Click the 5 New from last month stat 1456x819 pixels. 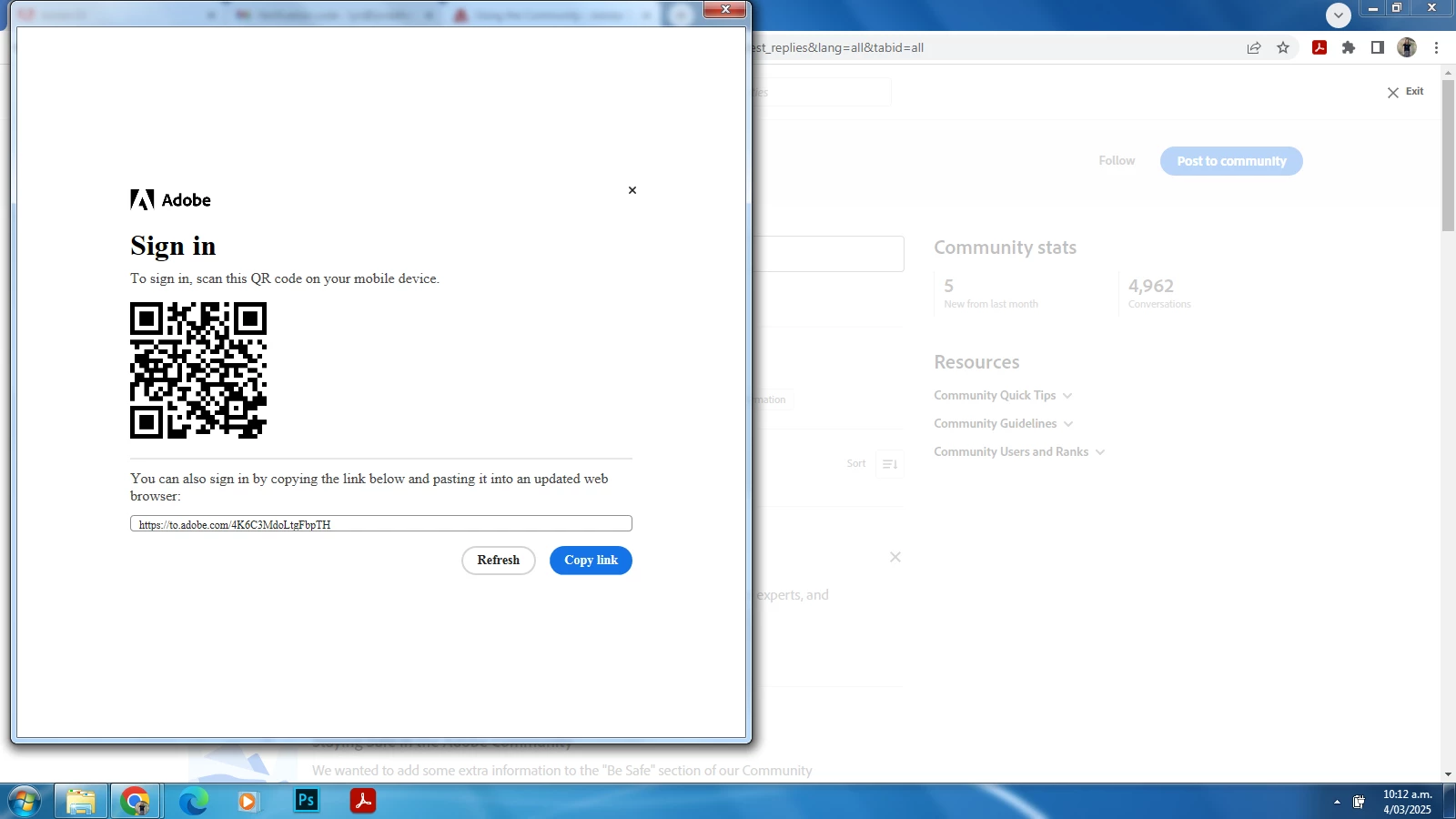coord(991,293)
